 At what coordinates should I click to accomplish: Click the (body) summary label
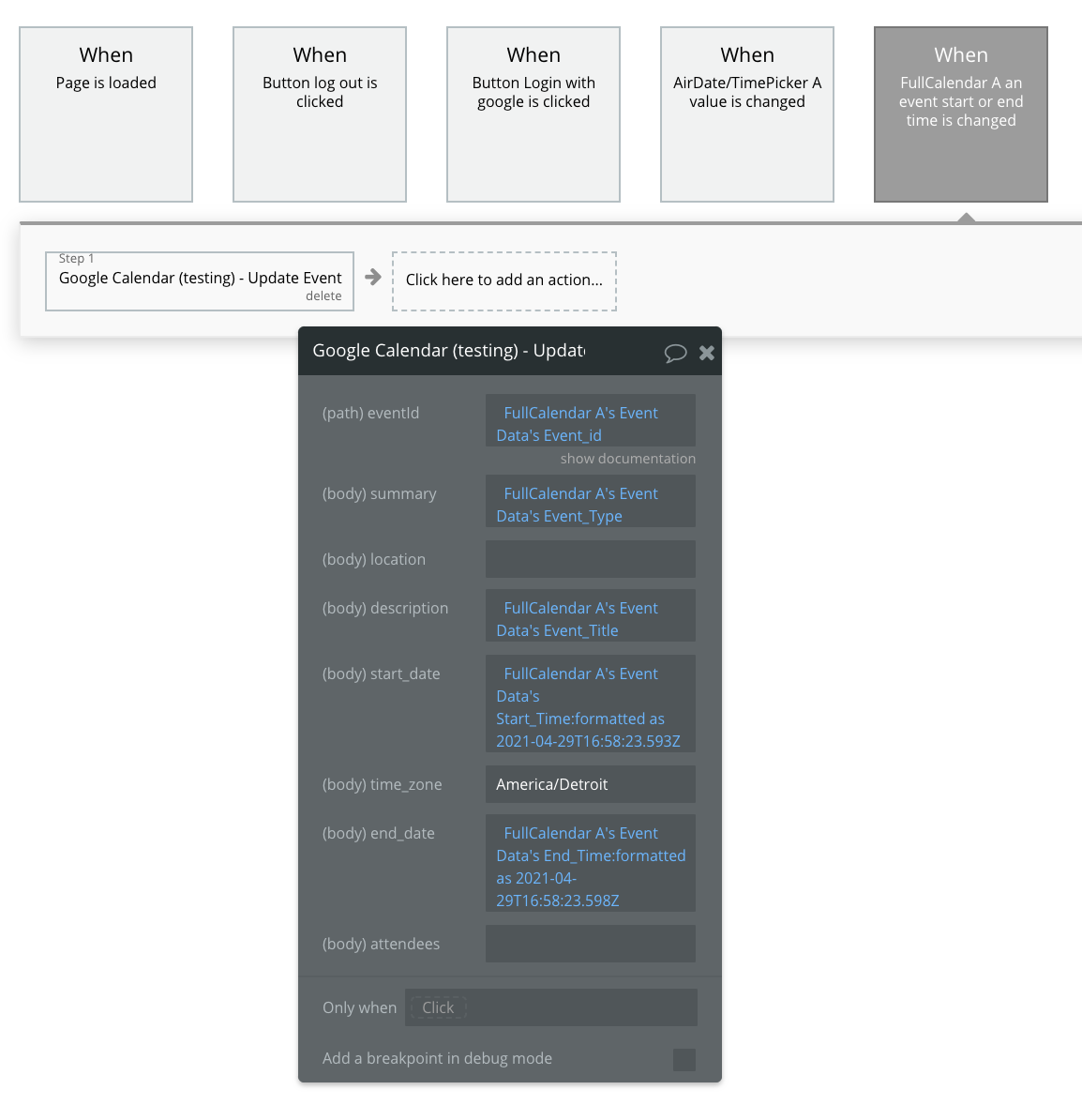379,493
